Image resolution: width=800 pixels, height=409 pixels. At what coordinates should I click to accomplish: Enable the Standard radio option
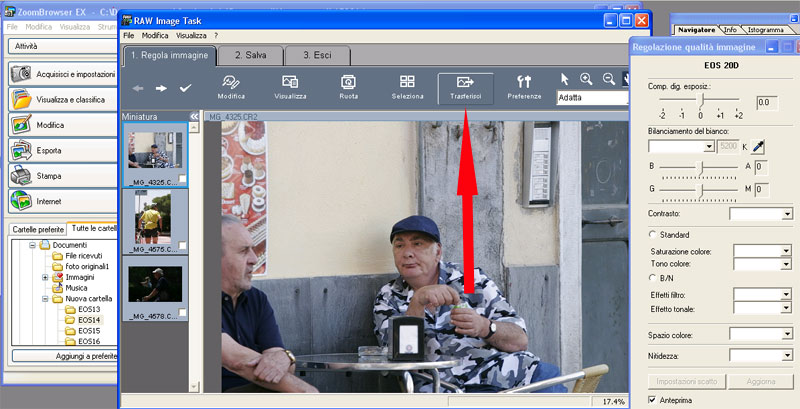pyautogui.click(x=653, y=233)
